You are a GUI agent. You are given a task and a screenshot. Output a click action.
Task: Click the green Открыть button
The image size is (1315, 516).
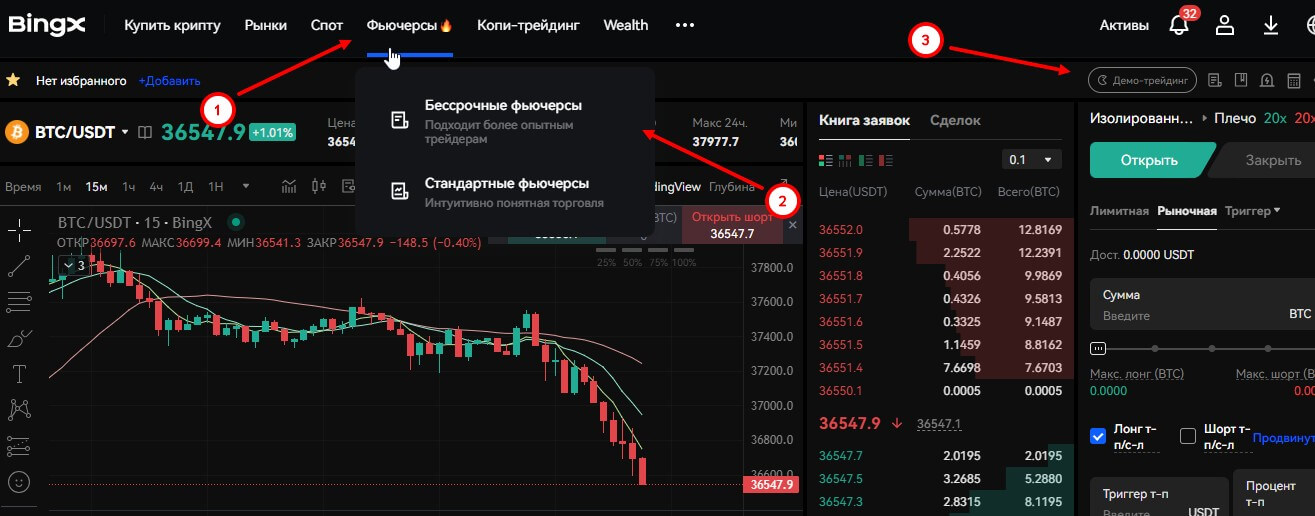tap(1149, 160)
